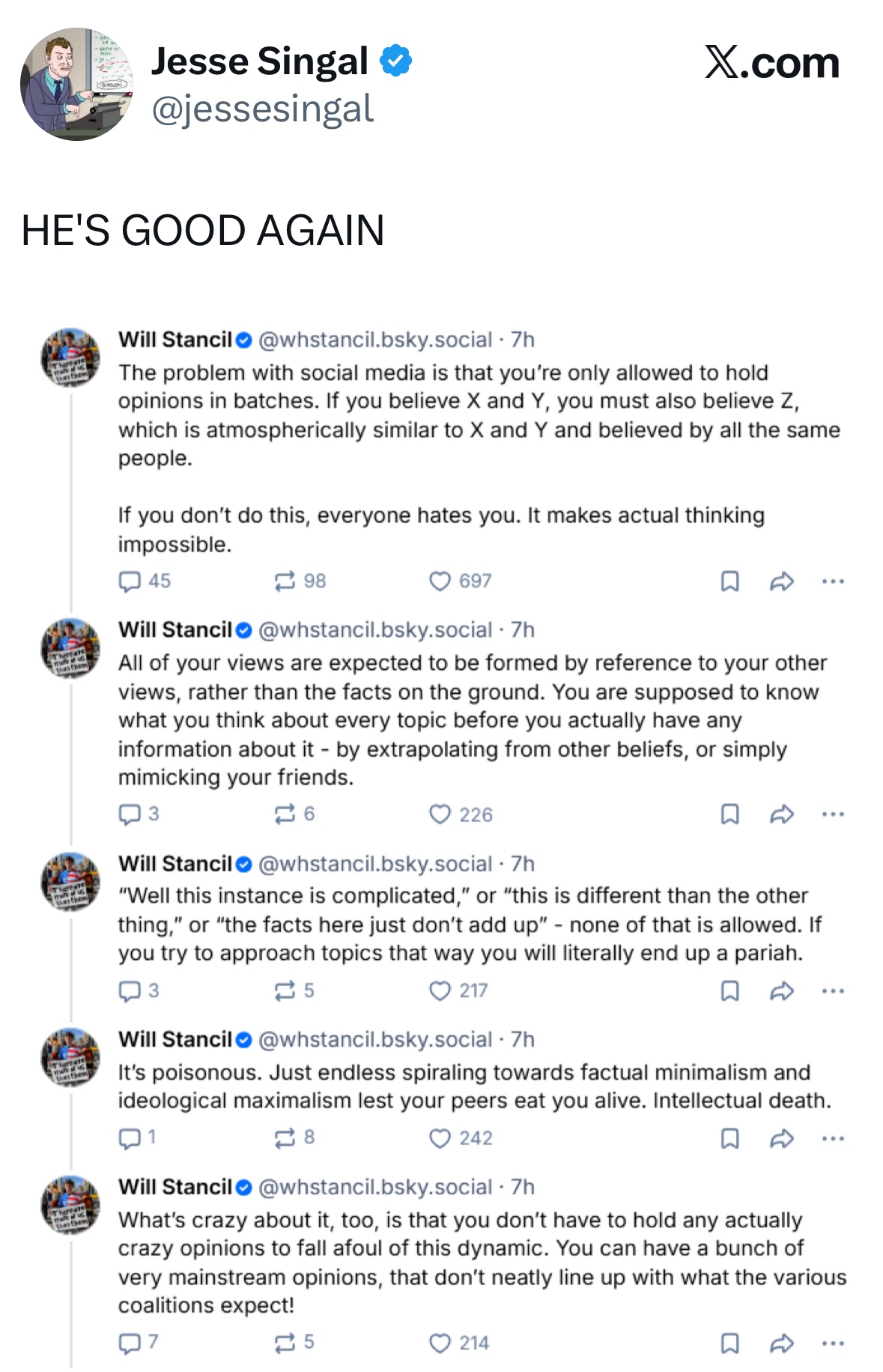This screenshot has height=1372, width=883.
Task: Open the X.com logo link
Action: [771, 63]
